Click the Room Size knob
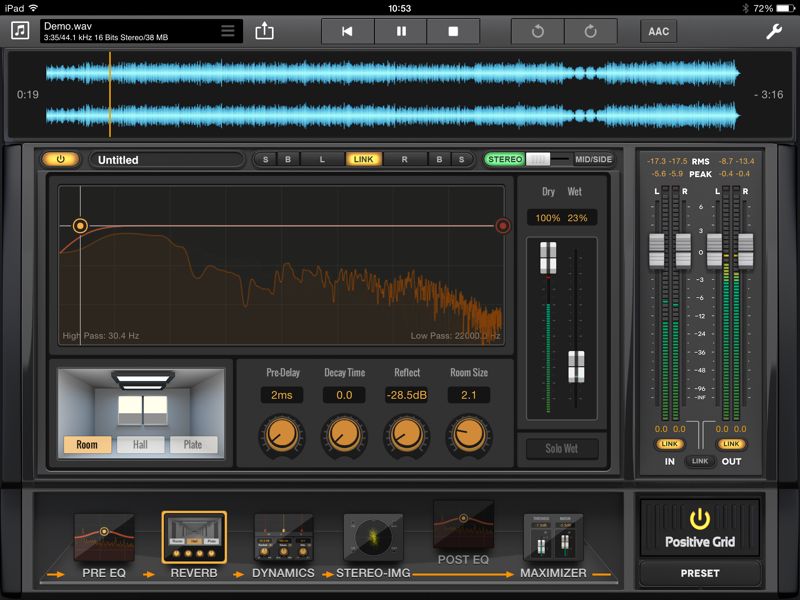The image size is (800, 600). (x=469, y=435)
